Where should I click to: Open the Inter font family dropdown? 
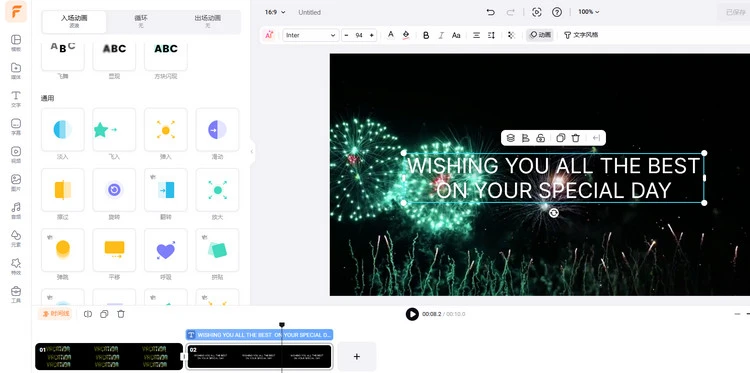pyautogui.click(x=311, y=35)
